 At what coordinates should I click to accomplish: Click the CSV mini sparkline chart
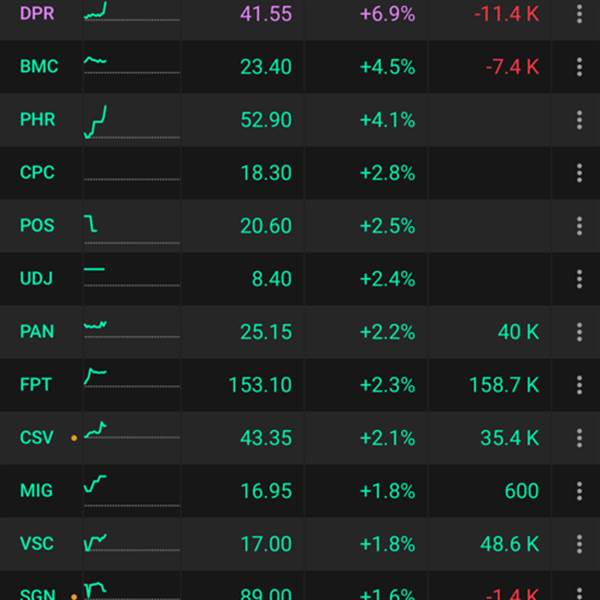pyautogui.click(x=131, y=430)
